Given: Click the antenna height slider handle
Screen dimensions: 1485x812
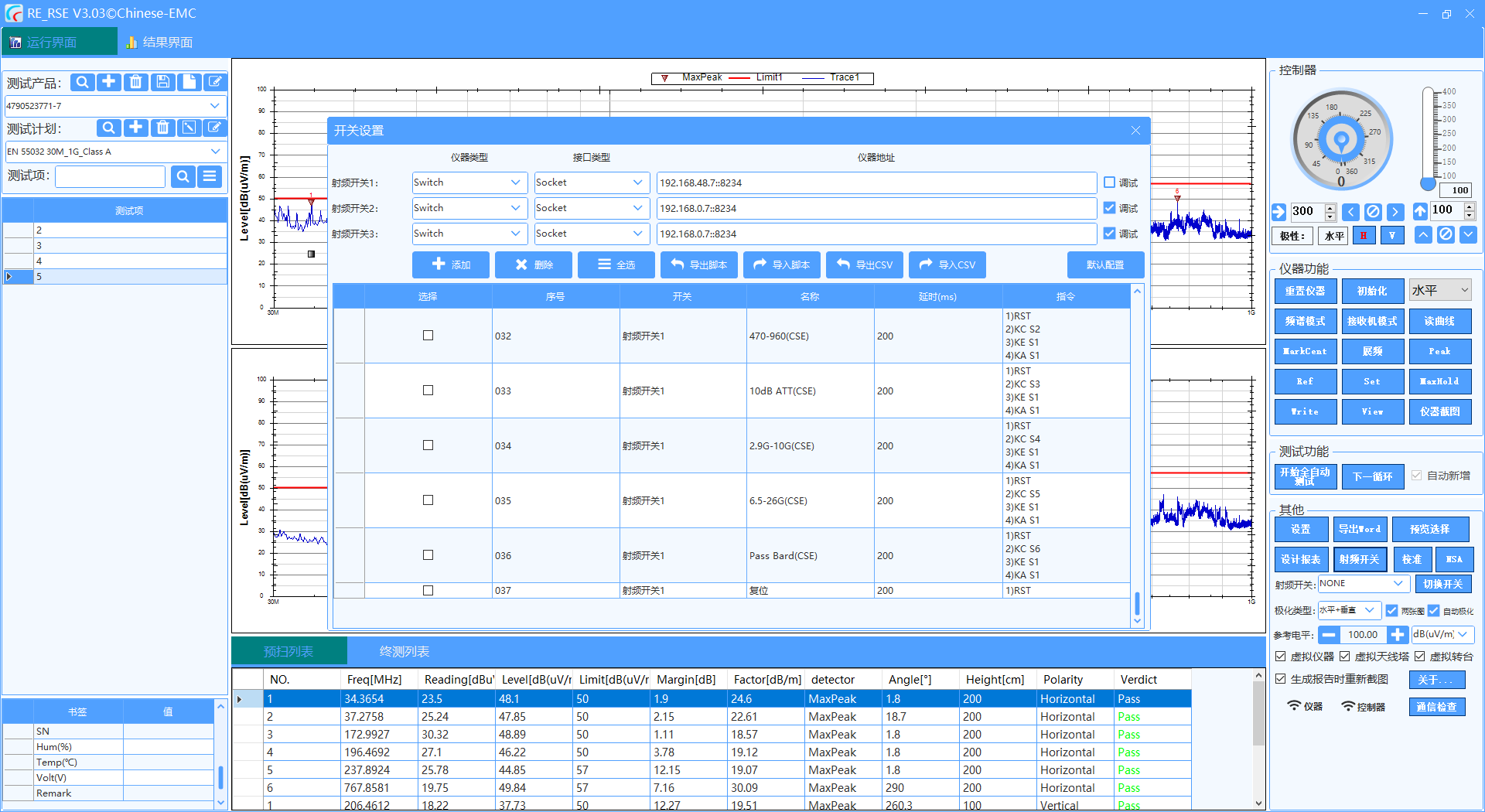Looking at the screenshot, I should 1429,184.
